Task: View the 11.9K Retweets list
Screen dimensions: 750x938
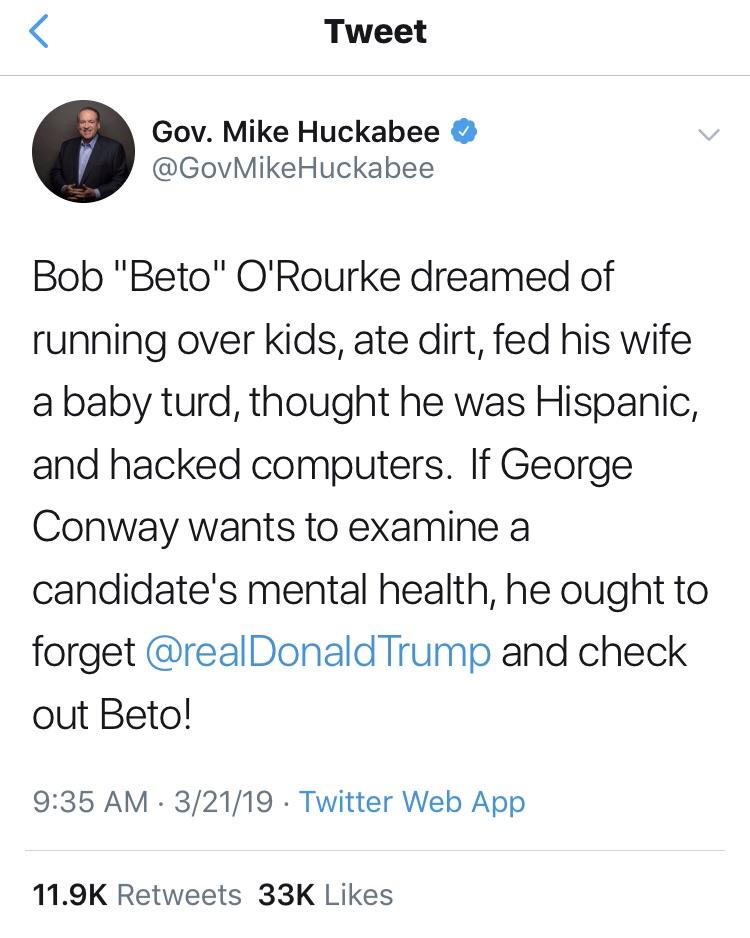Action: 137,894
